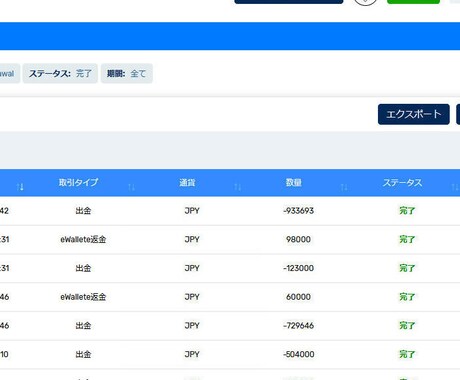Click 完了 status in the 98000 row

pos(407,239)
